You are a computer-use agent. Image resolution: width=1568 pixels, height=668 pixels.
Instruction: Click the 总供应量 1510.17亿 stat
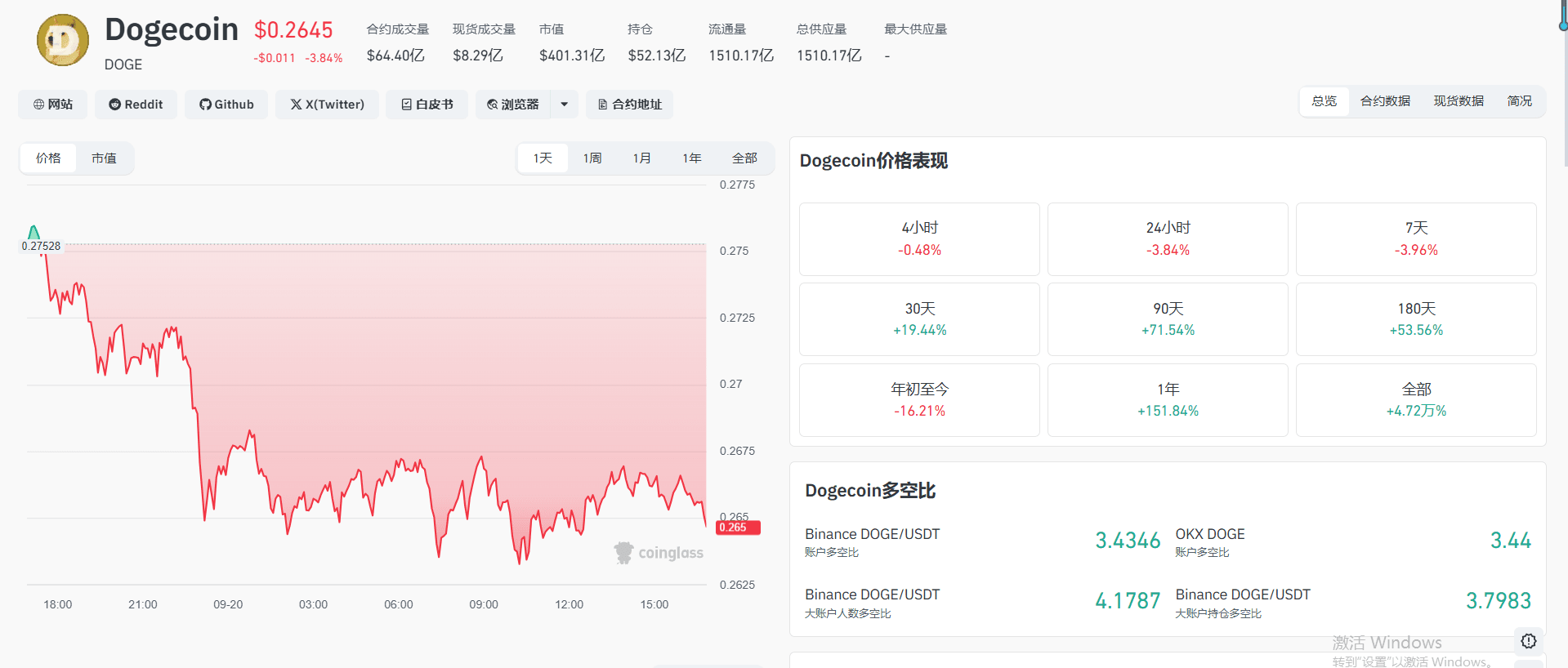click(x=829, y=42)
